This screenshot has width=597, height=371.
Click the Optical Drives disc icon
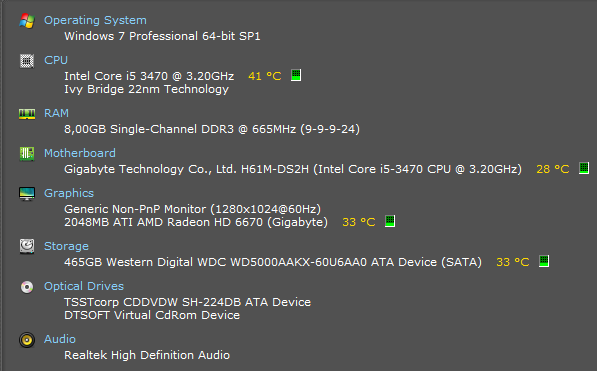pyautogui.click(x=27, y=286)
